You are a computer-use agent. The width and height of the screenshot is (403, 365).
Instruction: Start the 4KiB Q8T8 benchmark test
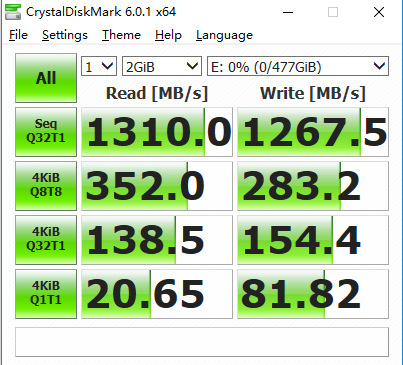[46, 186]
